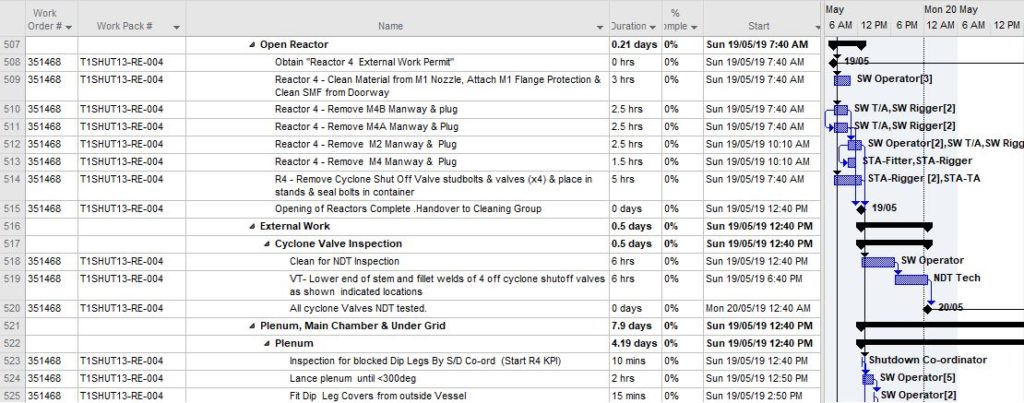Collapse the External Work summary group
This screenshot has height=403, width=1024.
pyautogui.click(x=252, y=226)
